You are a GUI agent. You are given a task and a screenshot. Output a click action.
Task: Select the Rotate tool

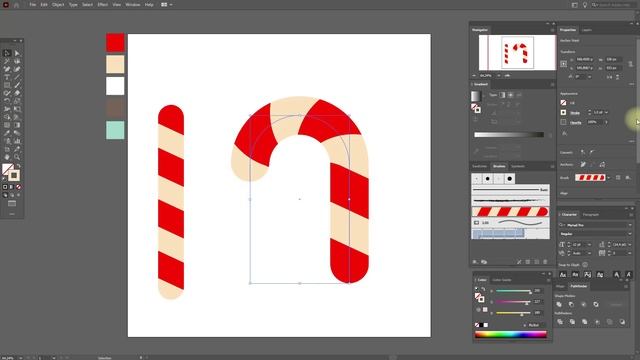[7, 101]
